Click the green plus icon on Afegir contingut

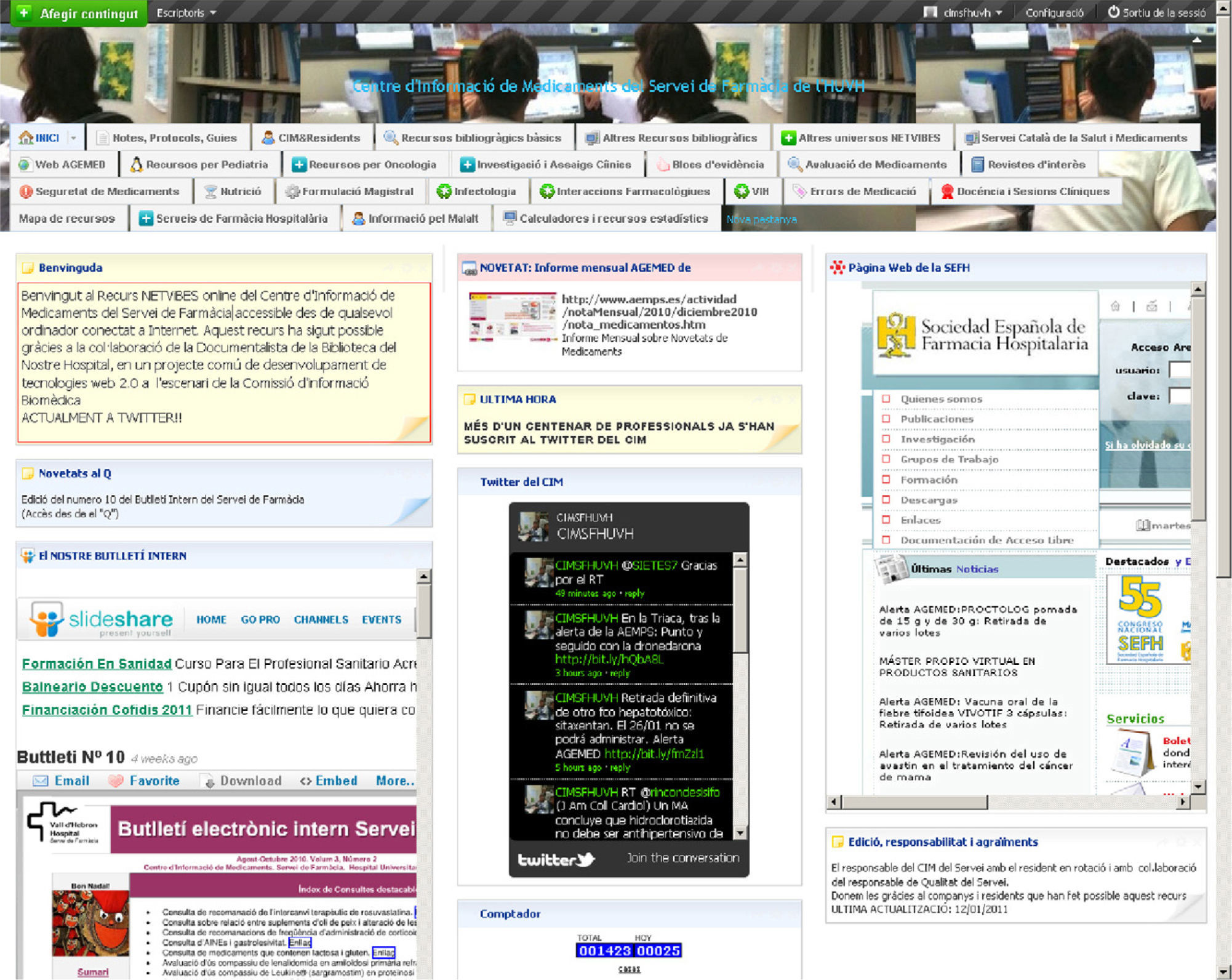point(23,12)
